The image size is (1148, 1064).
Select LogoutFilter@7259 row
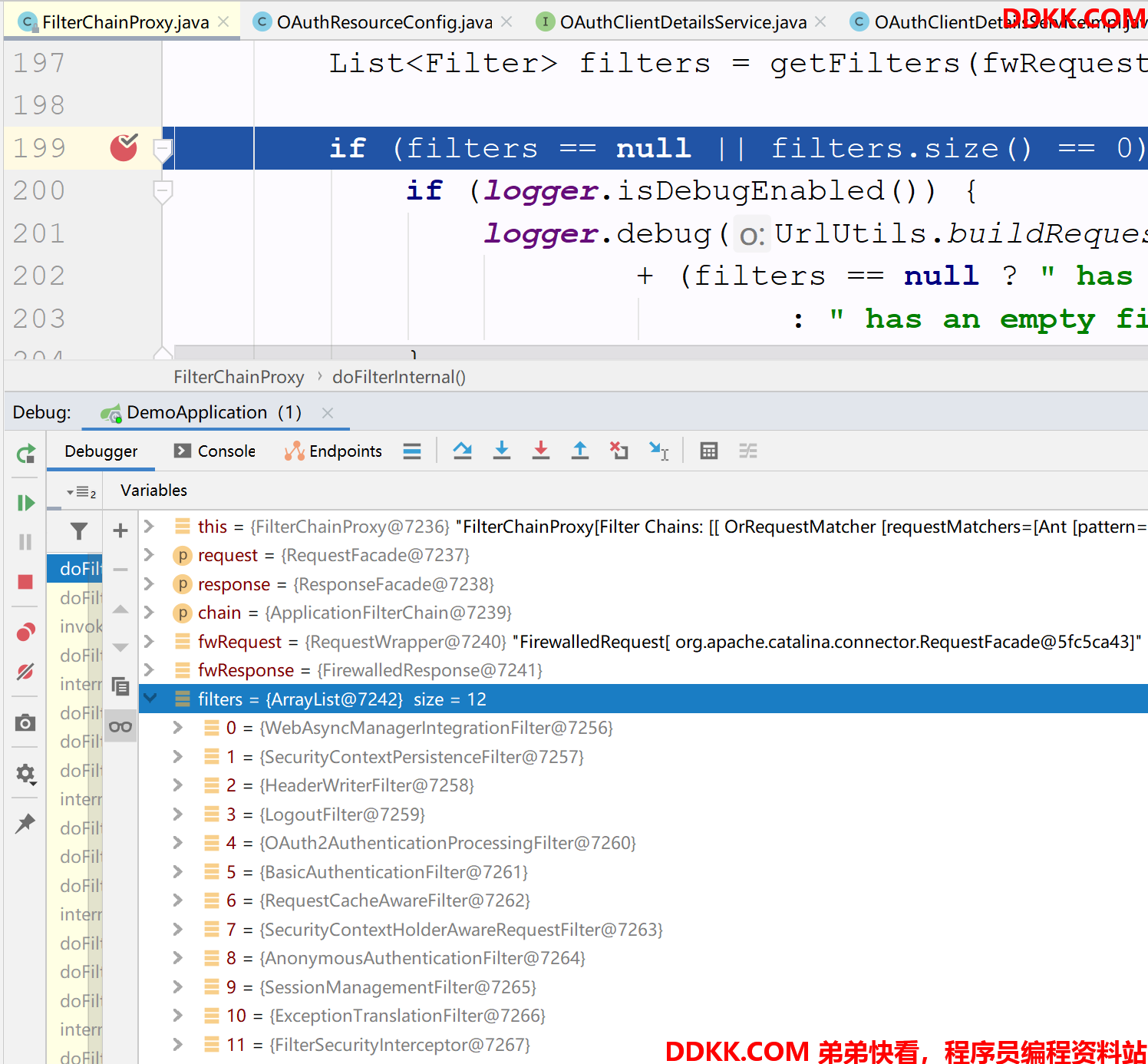tap(643, 815)
